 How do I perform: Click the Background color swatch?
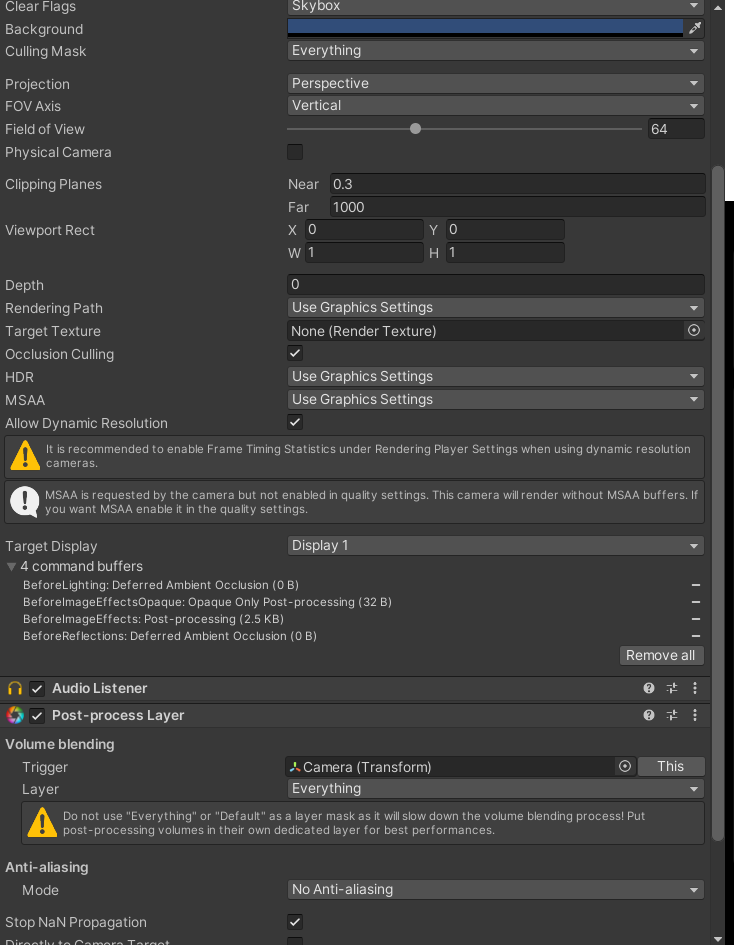[485, 28]
